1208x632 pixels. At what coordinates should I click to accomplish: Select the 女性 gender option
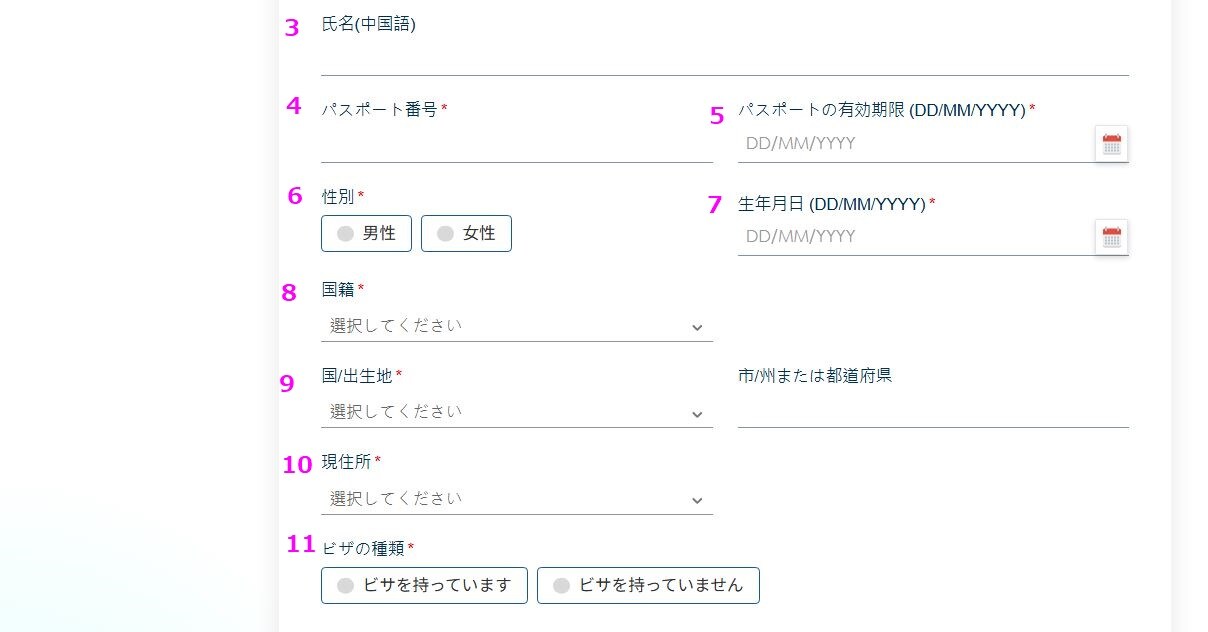coord(466,234)
